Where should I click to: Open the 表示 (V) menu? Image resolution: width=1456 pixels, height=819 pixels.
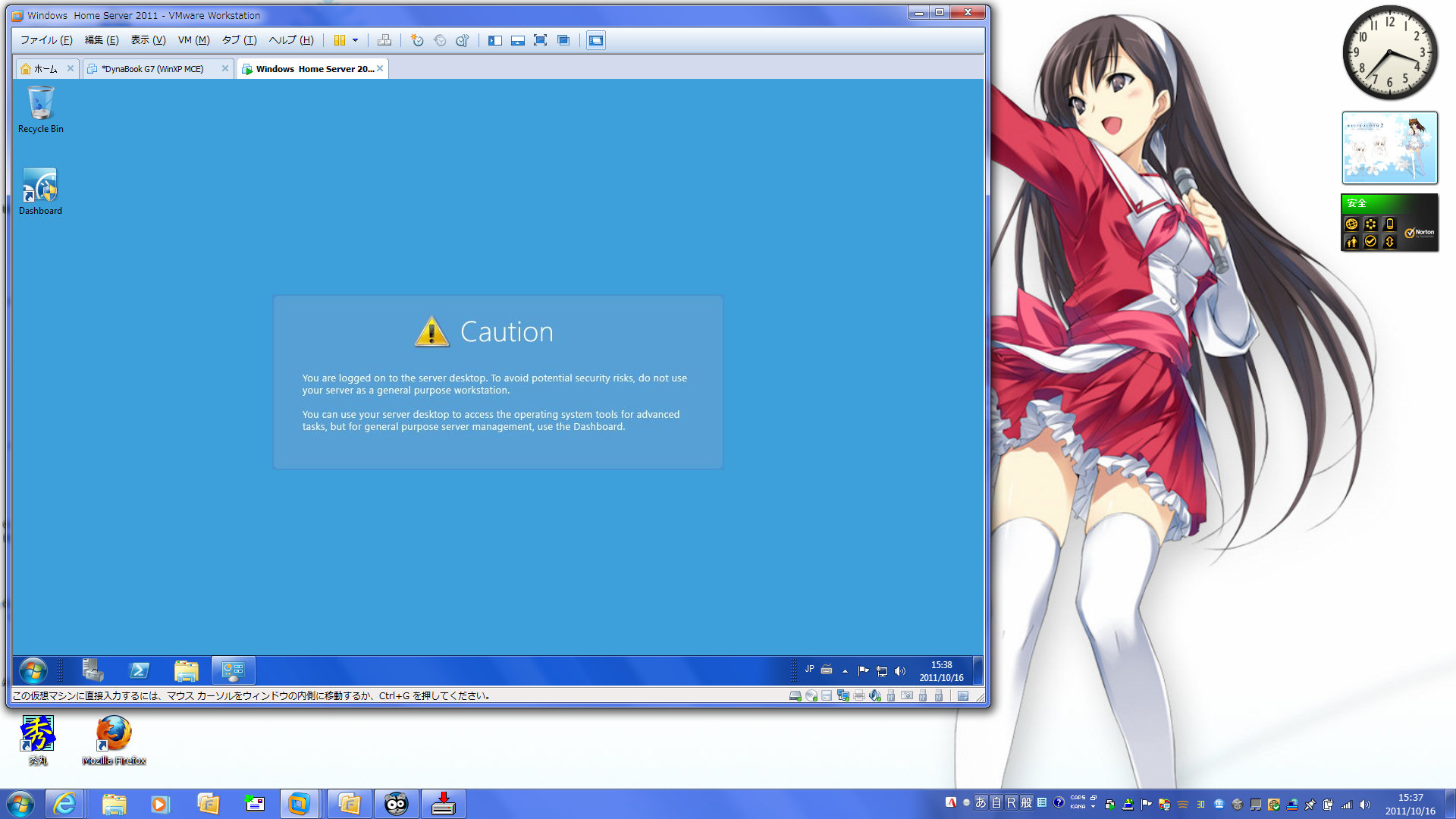pyautogui.click(x=148, y=40)
